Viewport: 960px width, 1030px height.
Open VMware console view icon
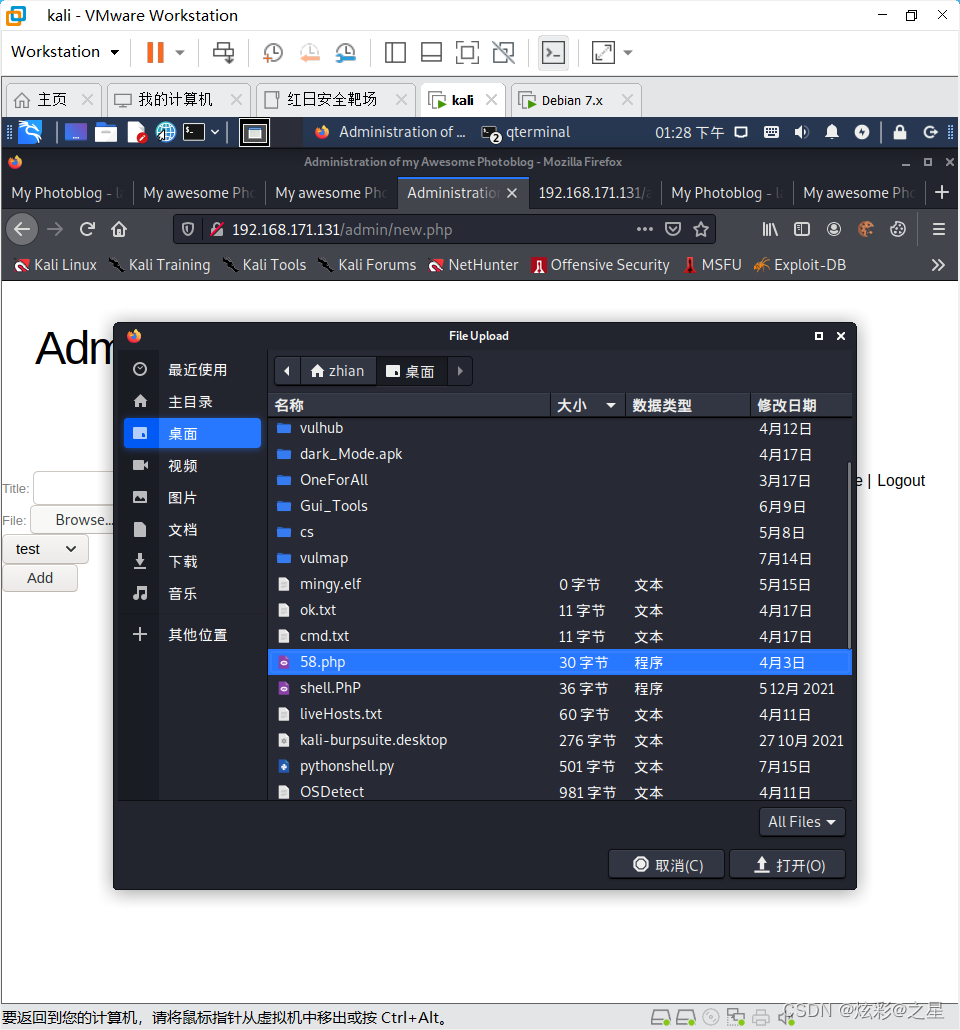[x=553, y=53]
